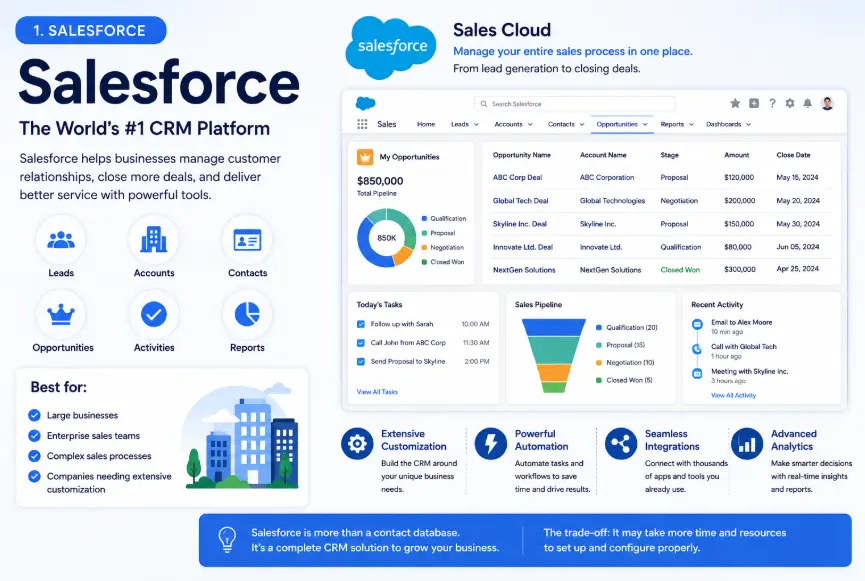This screenshot has width=865, height=581.
Task: Expand the Accounts tab dropdown arrow
Action: pyautogui.click(x=530, y=125)
